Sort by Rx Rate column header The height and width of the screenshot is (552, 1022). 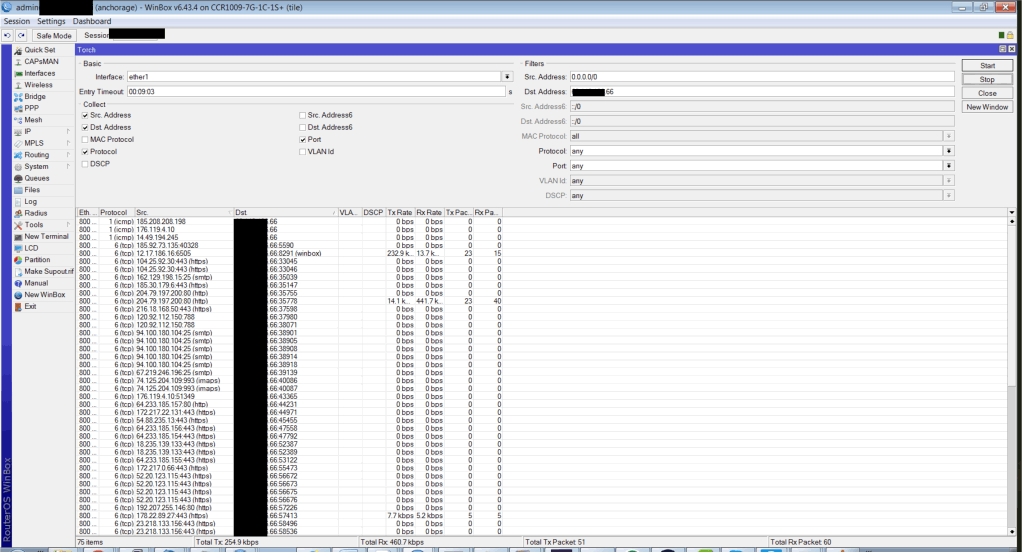tap(430, 212)
